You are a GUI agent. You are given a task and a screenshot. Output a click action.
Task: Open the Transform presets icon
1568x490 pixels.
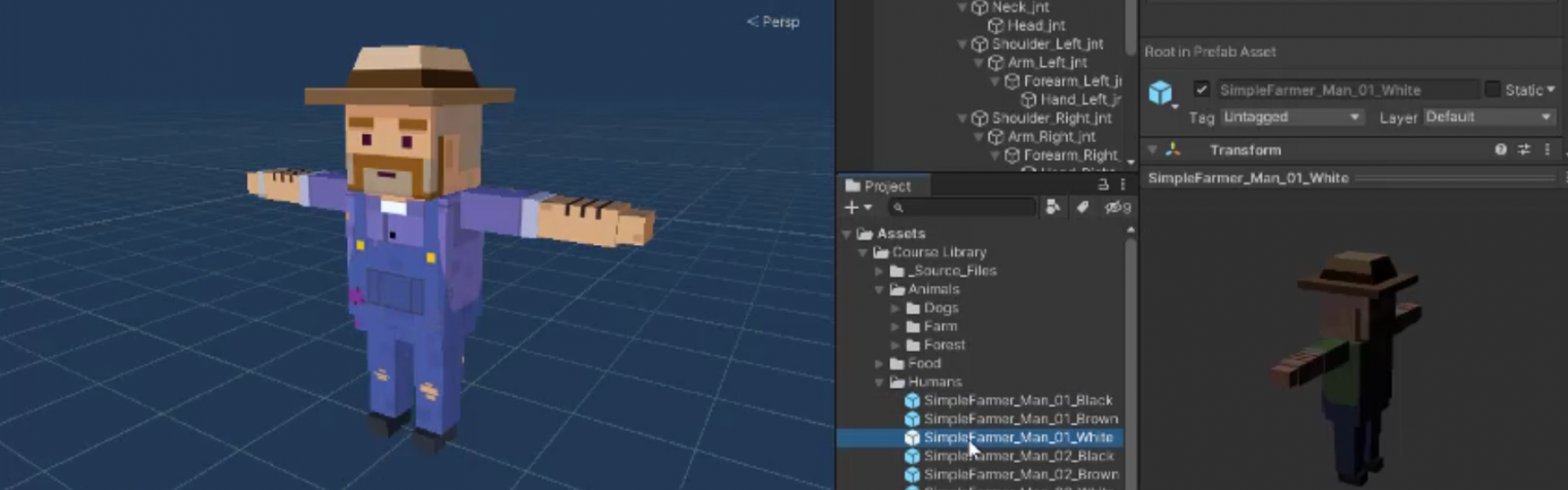pyautogui.click(x=1524, y=149)
